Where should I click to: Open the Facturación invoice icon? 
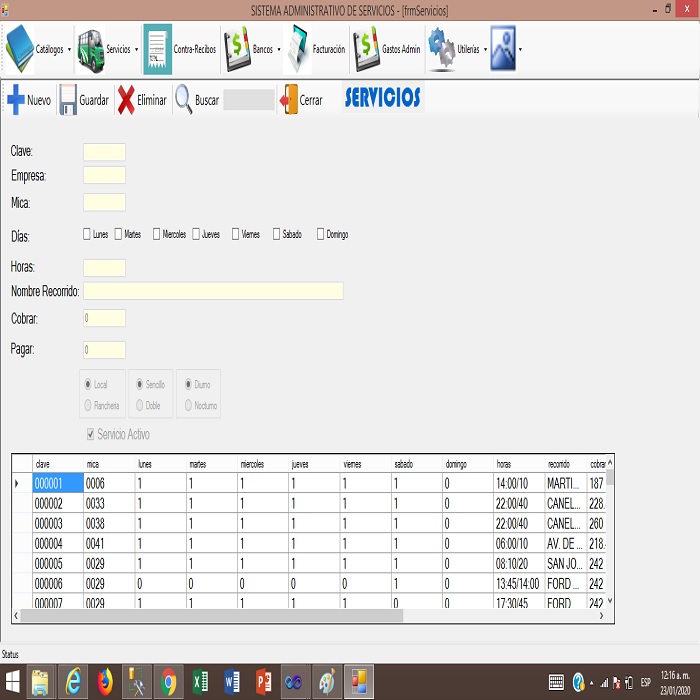tap(299, 48)
